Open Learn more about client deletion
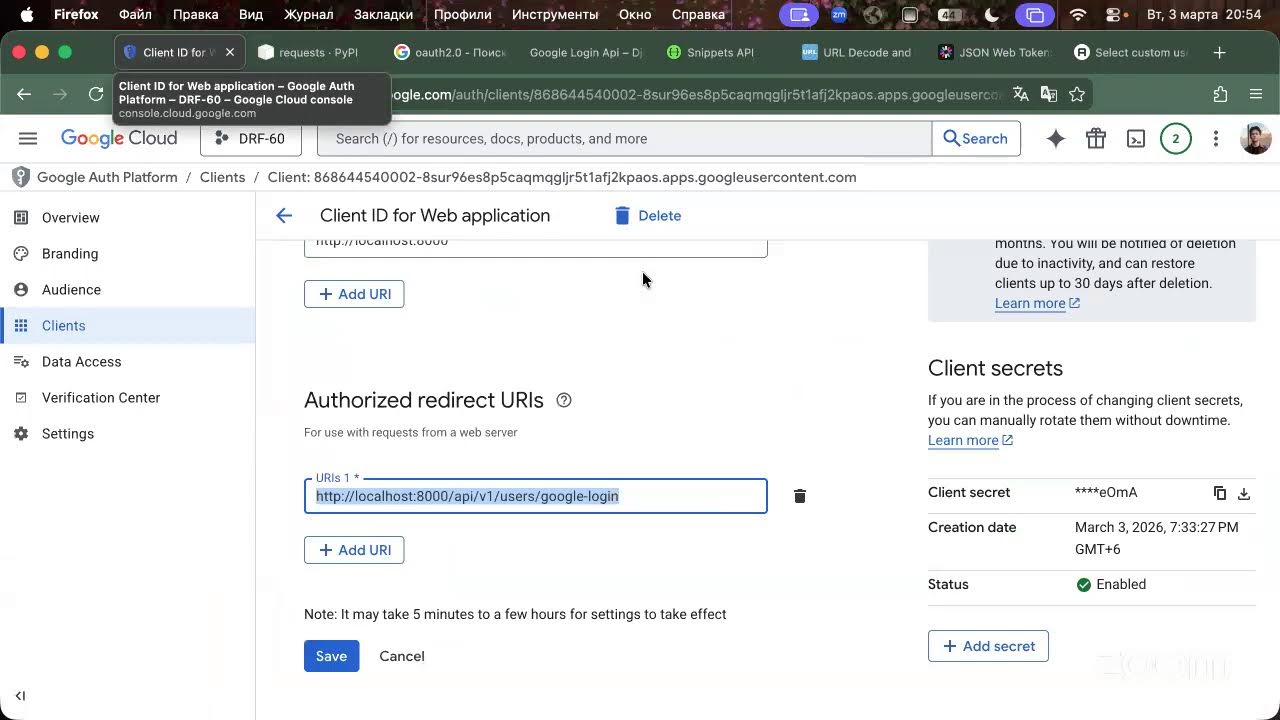This screenshot has width=1280, height=720. [x=1037, y=304]
